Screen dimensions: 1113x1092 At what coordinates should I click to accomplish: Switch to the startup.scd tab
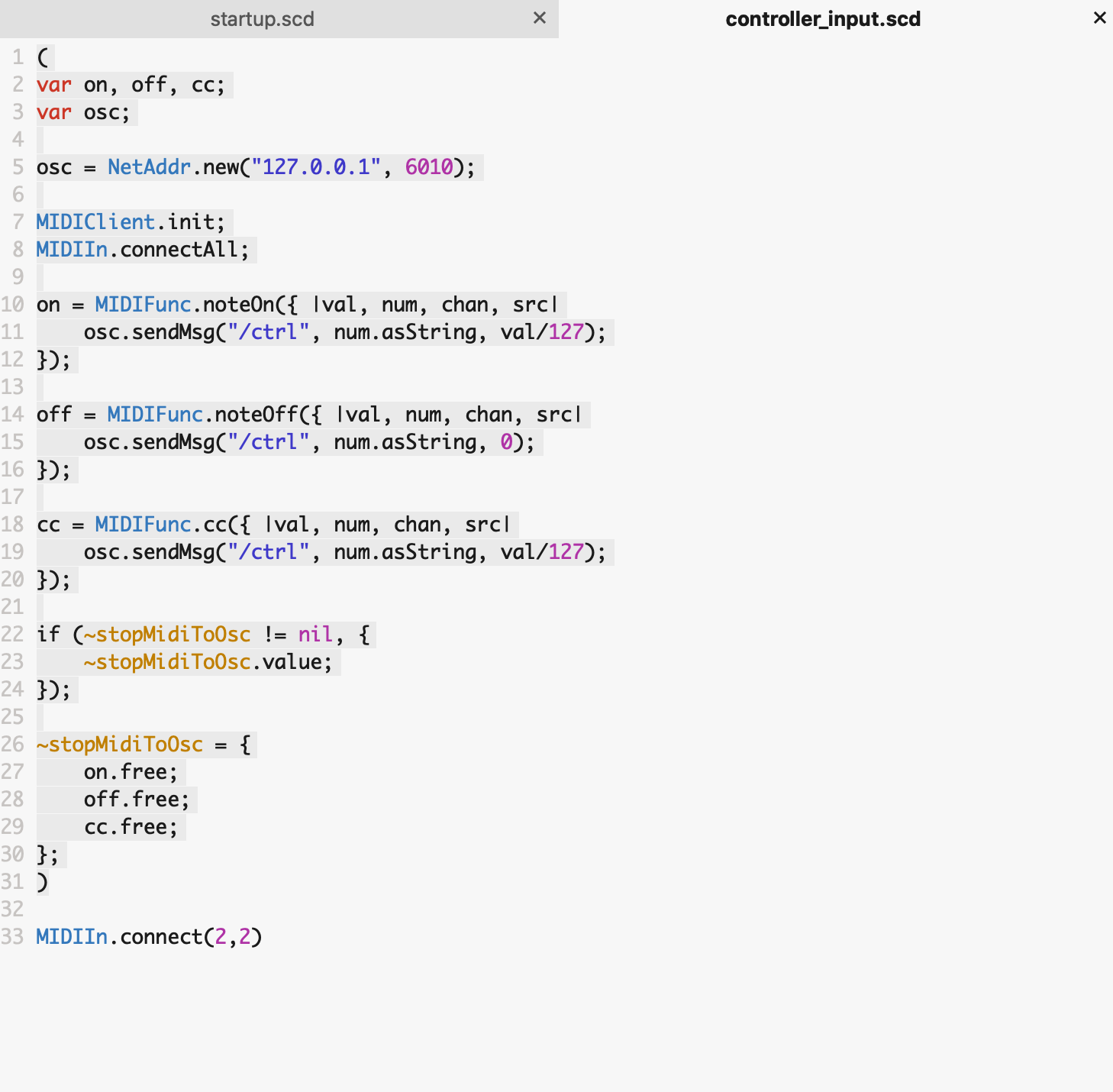pyautogui.click(x=262, y=19)
